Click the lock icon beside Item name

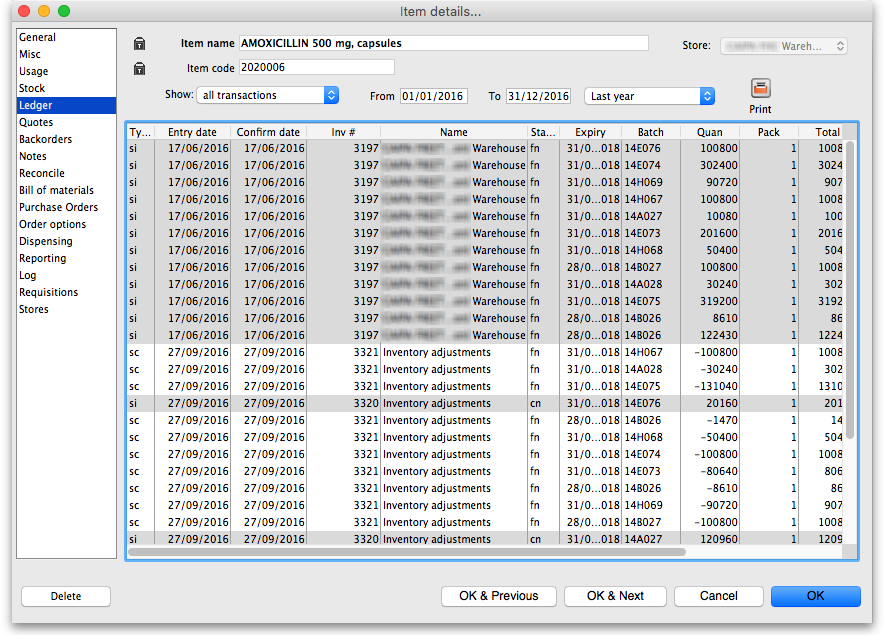(x=139, y=43)
